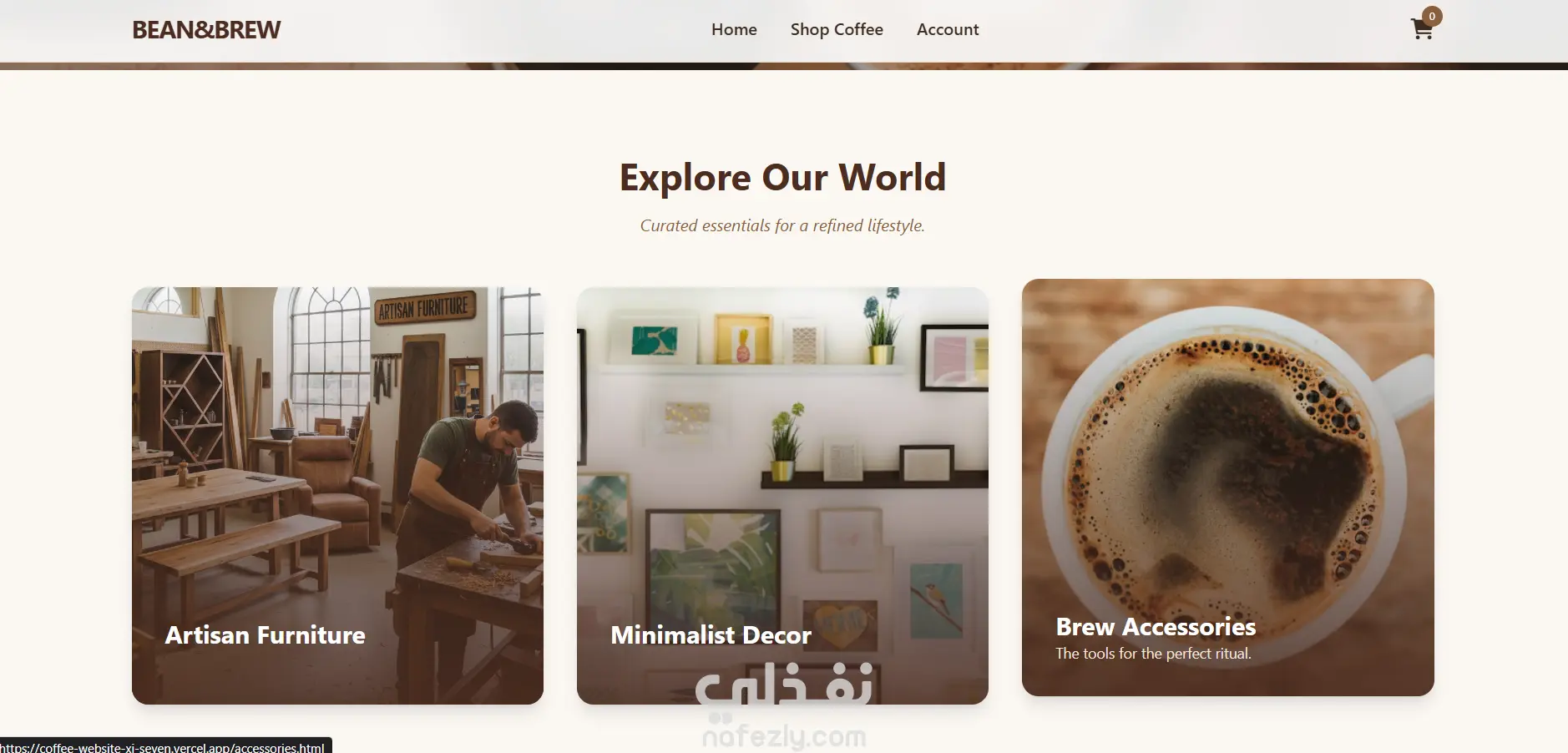Click the "Explore Our World" heading
The height and width of the screenshot is (753, 1568).
(782, 177)
